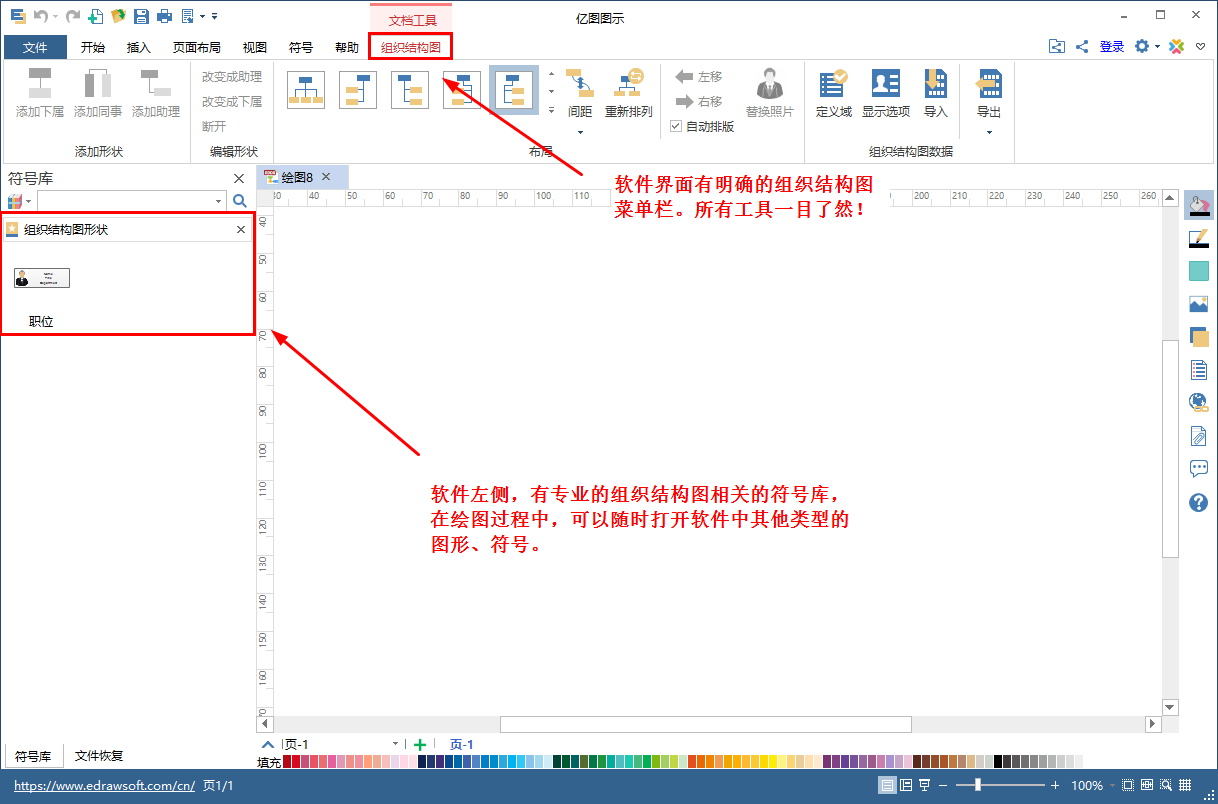Open the edrawsoft.com link in status bar
The height and width of the screenshot is (804, 1218).
coord(105,786)
